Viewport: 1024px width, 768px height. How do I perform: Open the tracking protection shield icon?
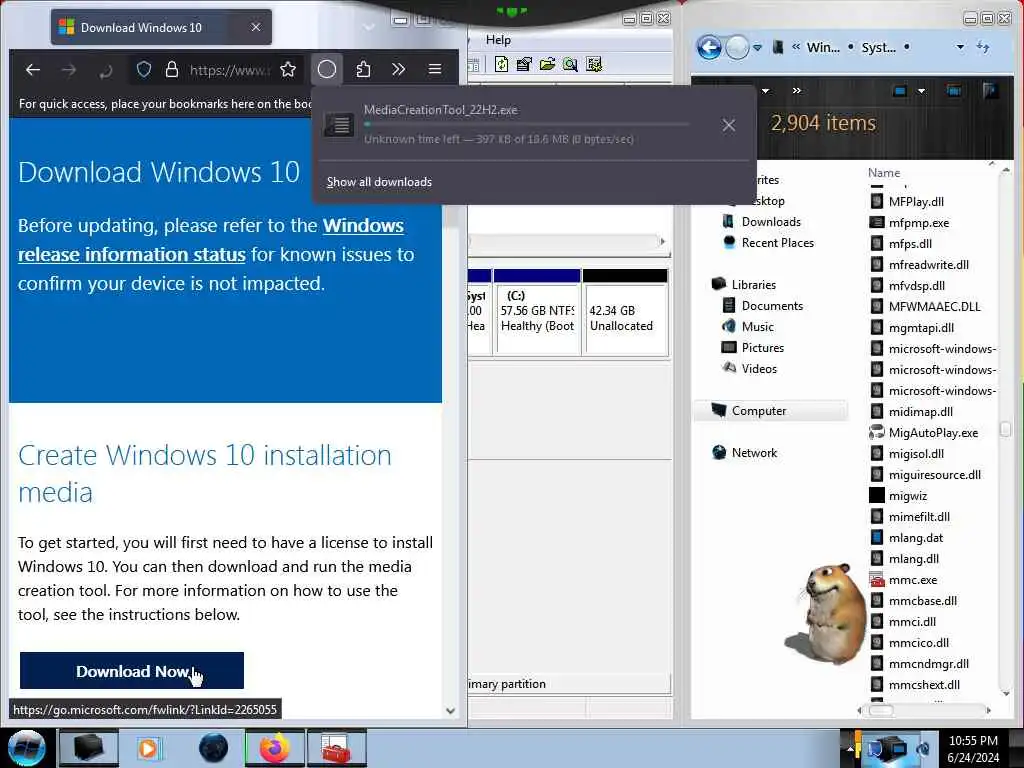click(x=144, y=69)
